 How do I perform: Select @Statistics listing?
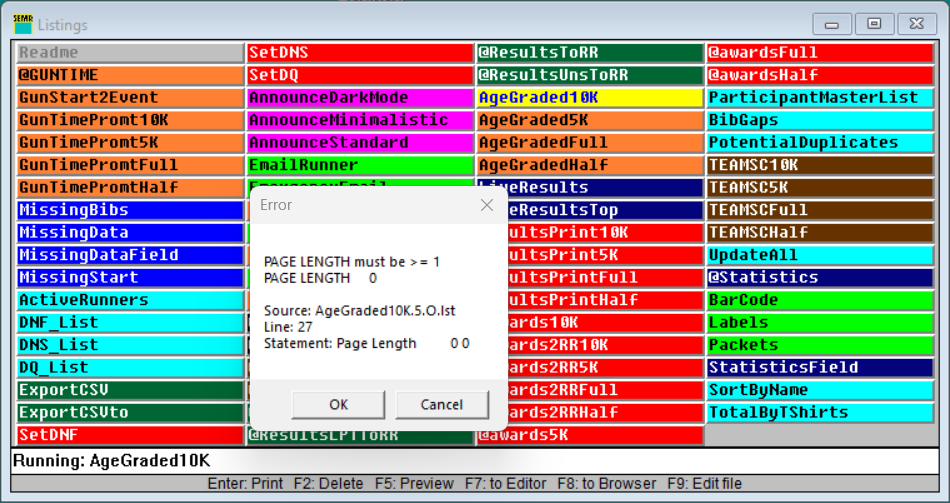pos(820,278)
